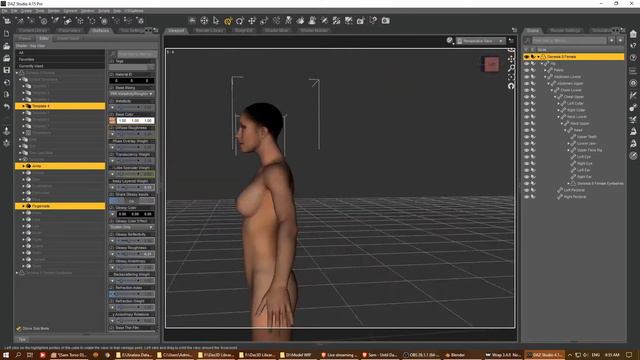Collapse the Head node in Scene tree

[565, 130]
